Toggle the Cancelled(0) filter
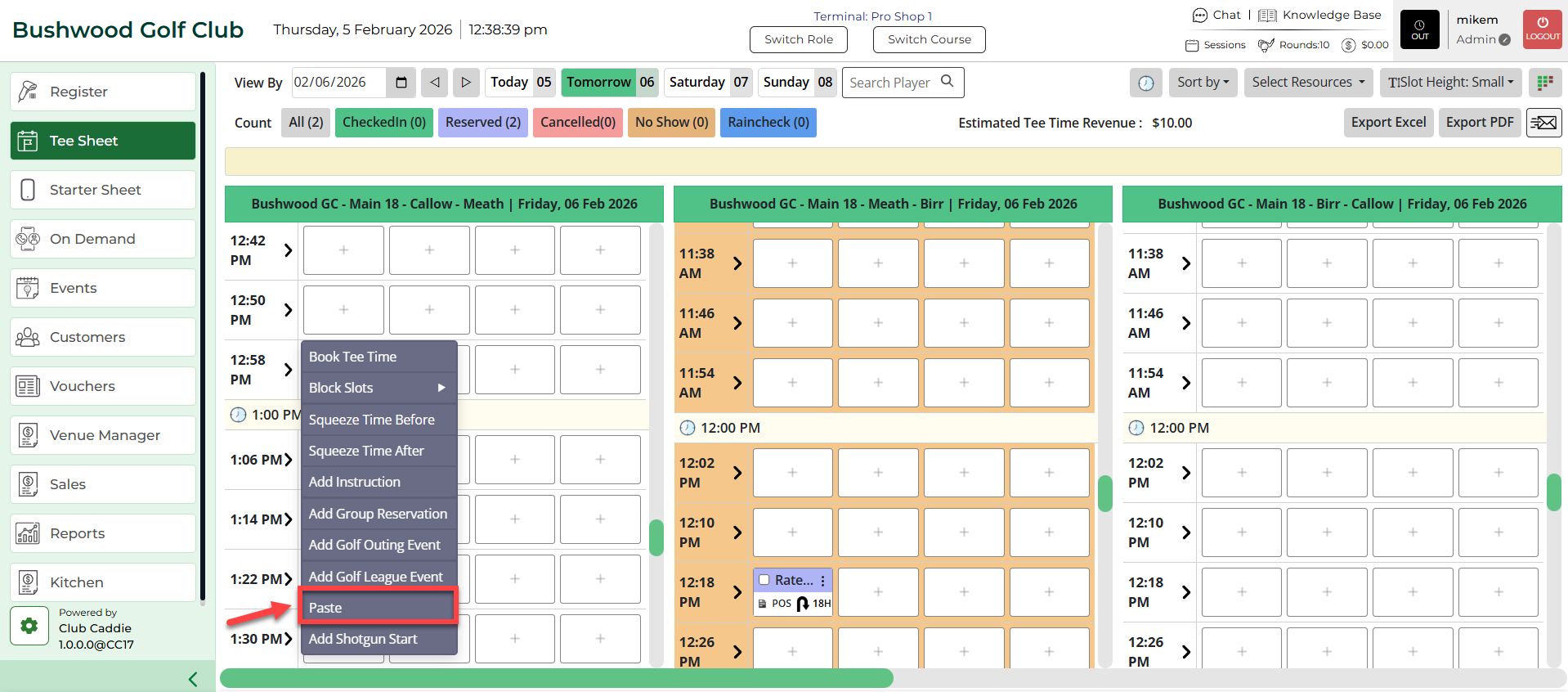This screenshot has width=1568, height=692. [x=577, y=123]
